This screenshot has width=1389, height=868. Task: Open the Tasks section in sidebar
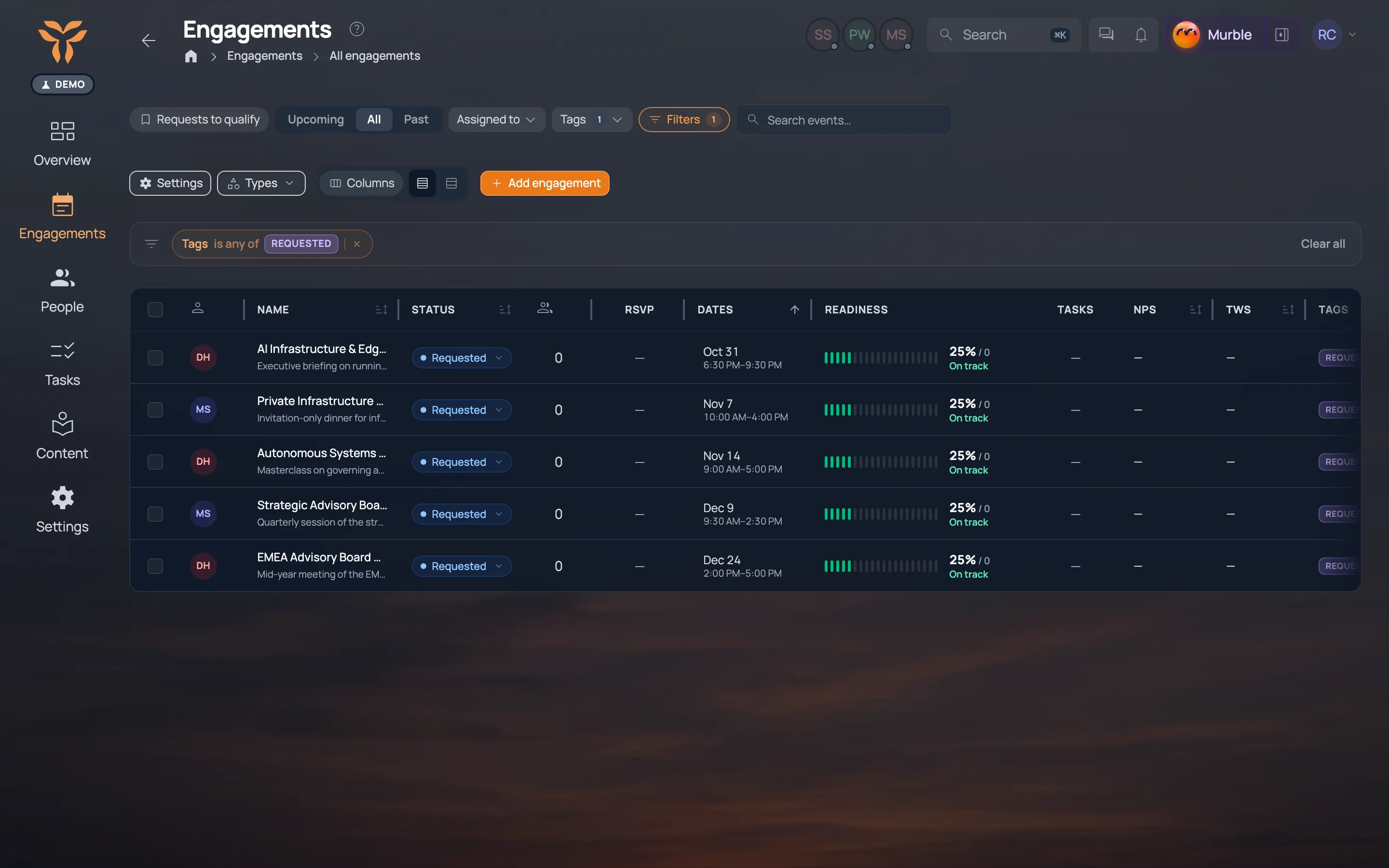coord(62,364)
